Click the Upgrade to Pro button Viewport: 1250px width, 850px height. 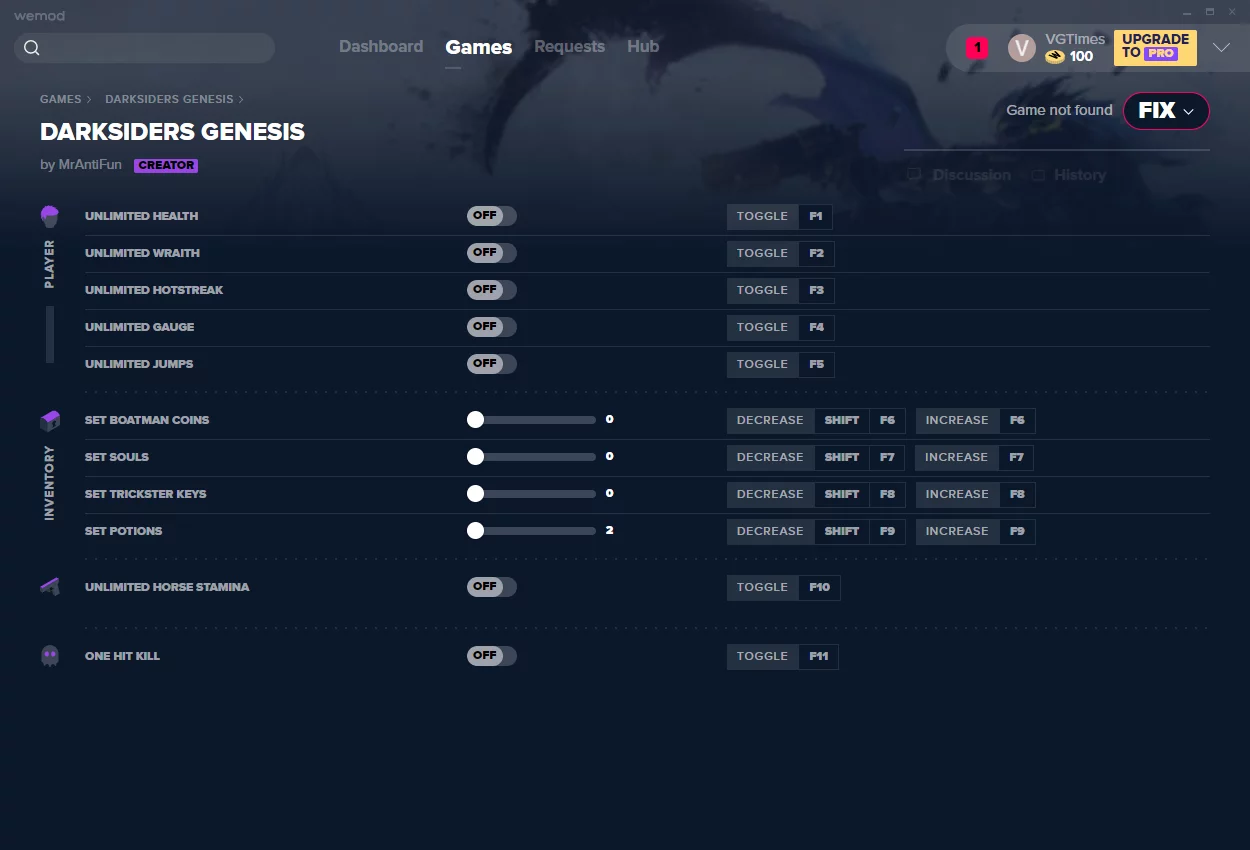1155,47
